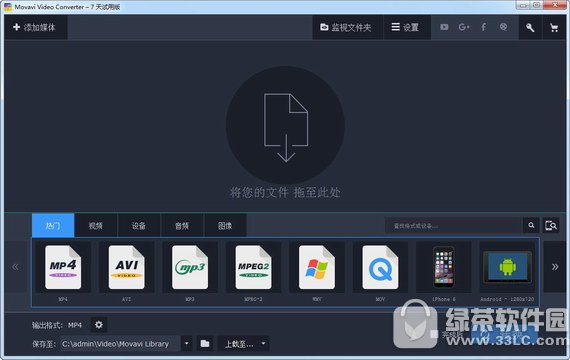Screen dimensions: 570x360
Task: Click the Movavi app icon in title bar
Action: pyautogui.click(x=8, y=7)
